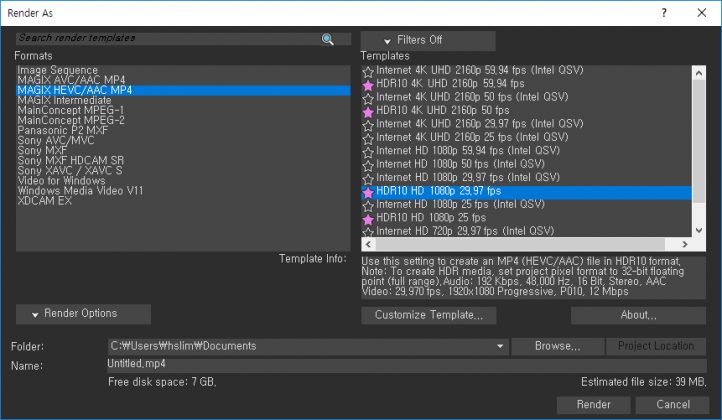Screen dimensions: 722x420
Task: Select the Windows Media Video V11 format
Action: pos(183,191)
